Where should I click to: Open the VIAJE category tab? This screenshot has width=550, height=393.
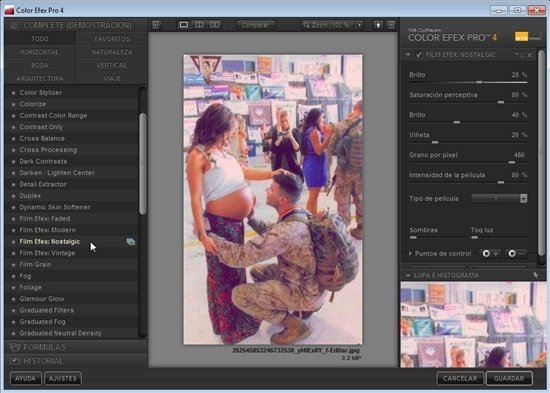pos(112,78)
